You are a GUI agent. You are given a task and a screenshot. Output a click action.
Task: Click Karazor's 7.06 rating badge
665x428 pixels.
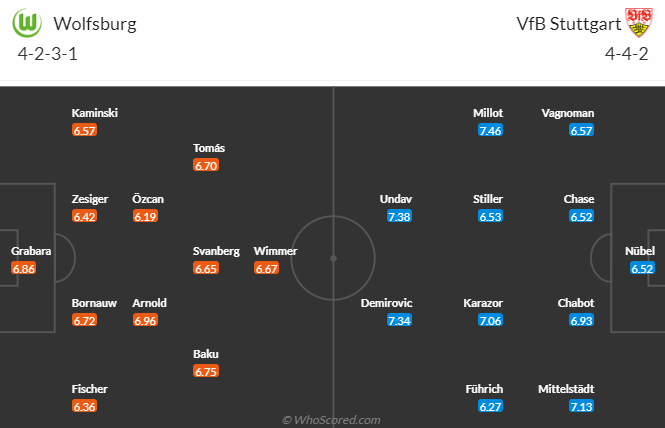(x=490, y=321)
